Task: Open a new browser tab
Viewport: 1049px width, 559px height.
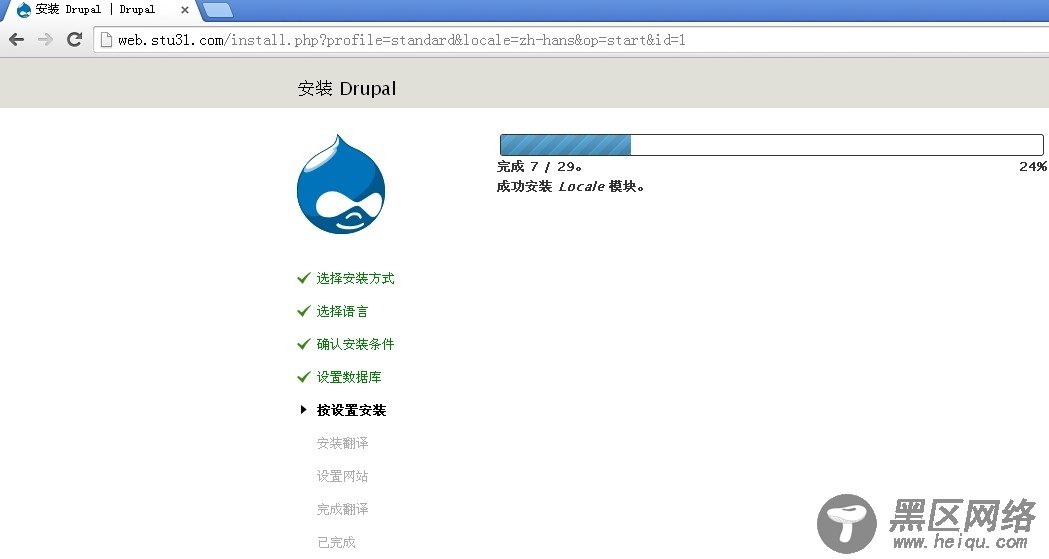Action: click(217, 10)
